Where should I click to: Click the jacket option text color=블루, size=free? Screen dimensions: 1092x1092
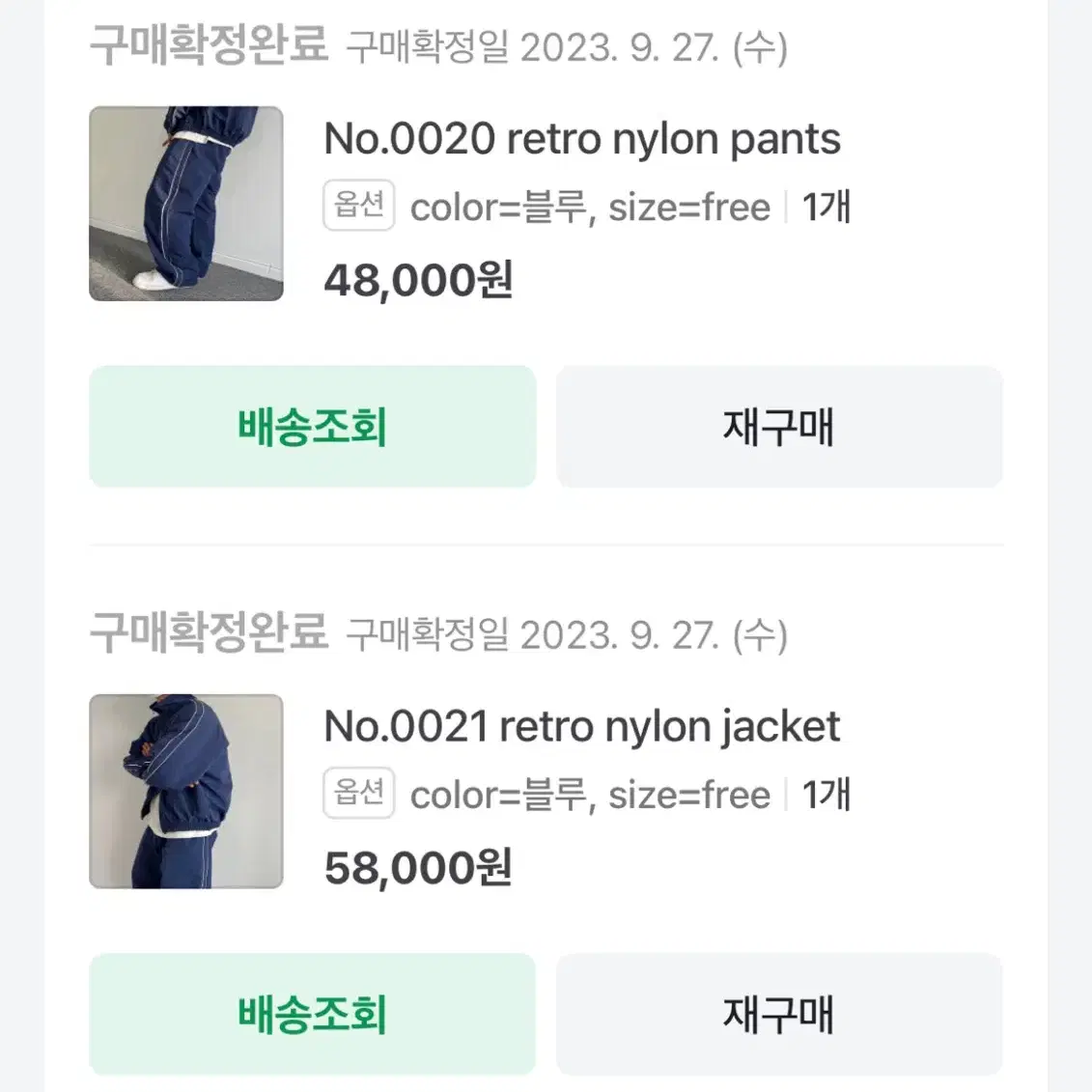(x=591, y=796)
